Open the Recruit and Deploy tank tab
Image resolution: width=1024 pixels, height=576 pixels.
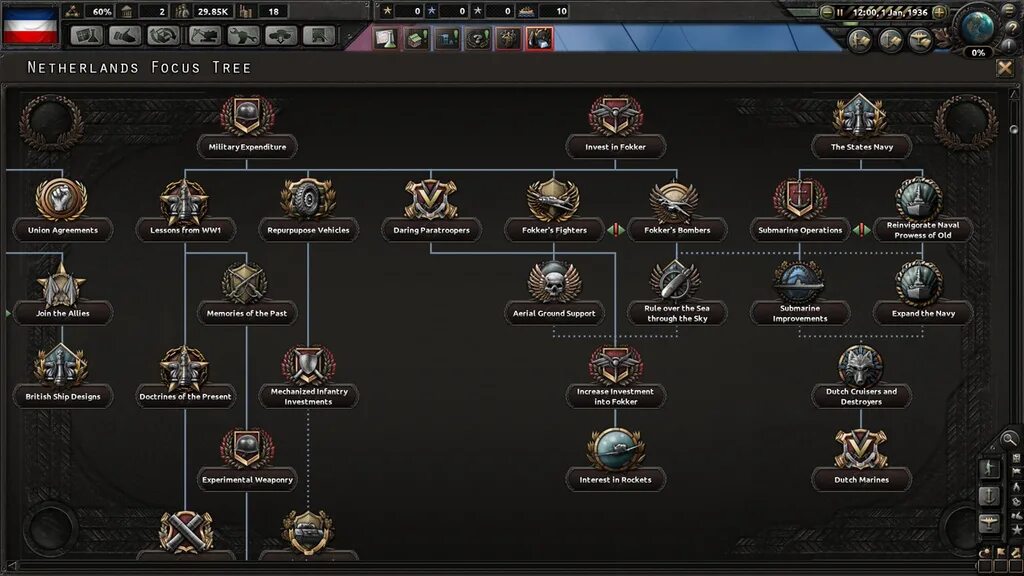click(281, 36)
